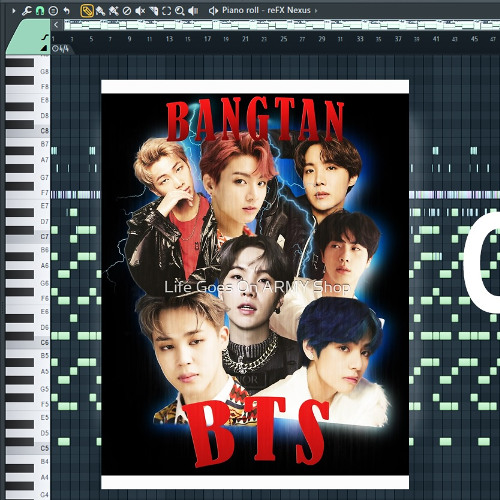
Task: Click the undo curved arrow icon
Action: (x=67, y=11)
